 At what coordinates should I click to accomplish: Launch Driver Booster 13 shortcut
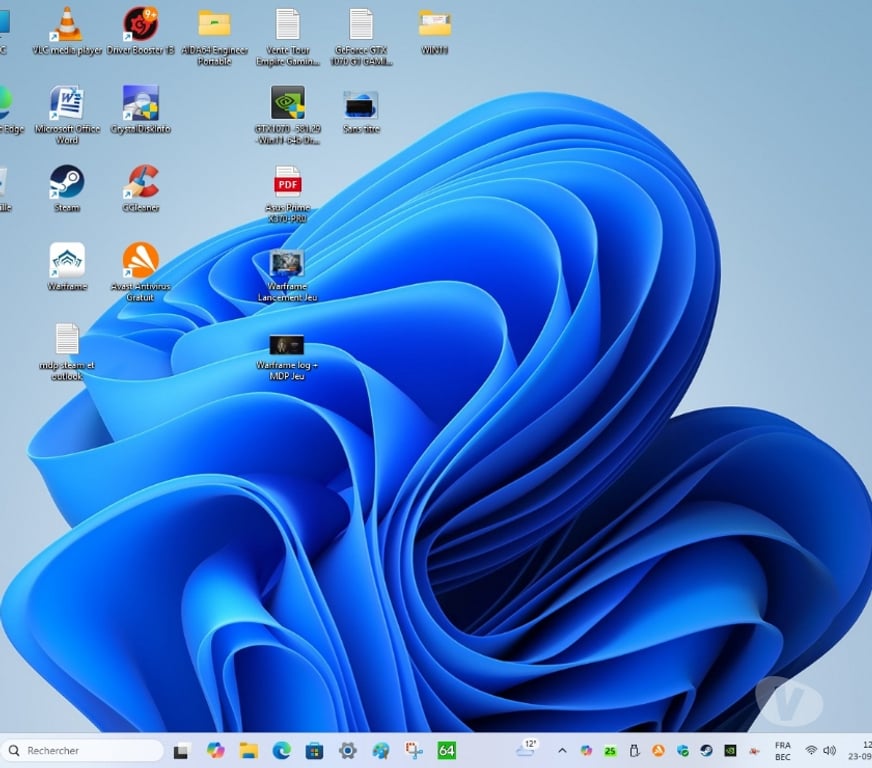[140, 24]
